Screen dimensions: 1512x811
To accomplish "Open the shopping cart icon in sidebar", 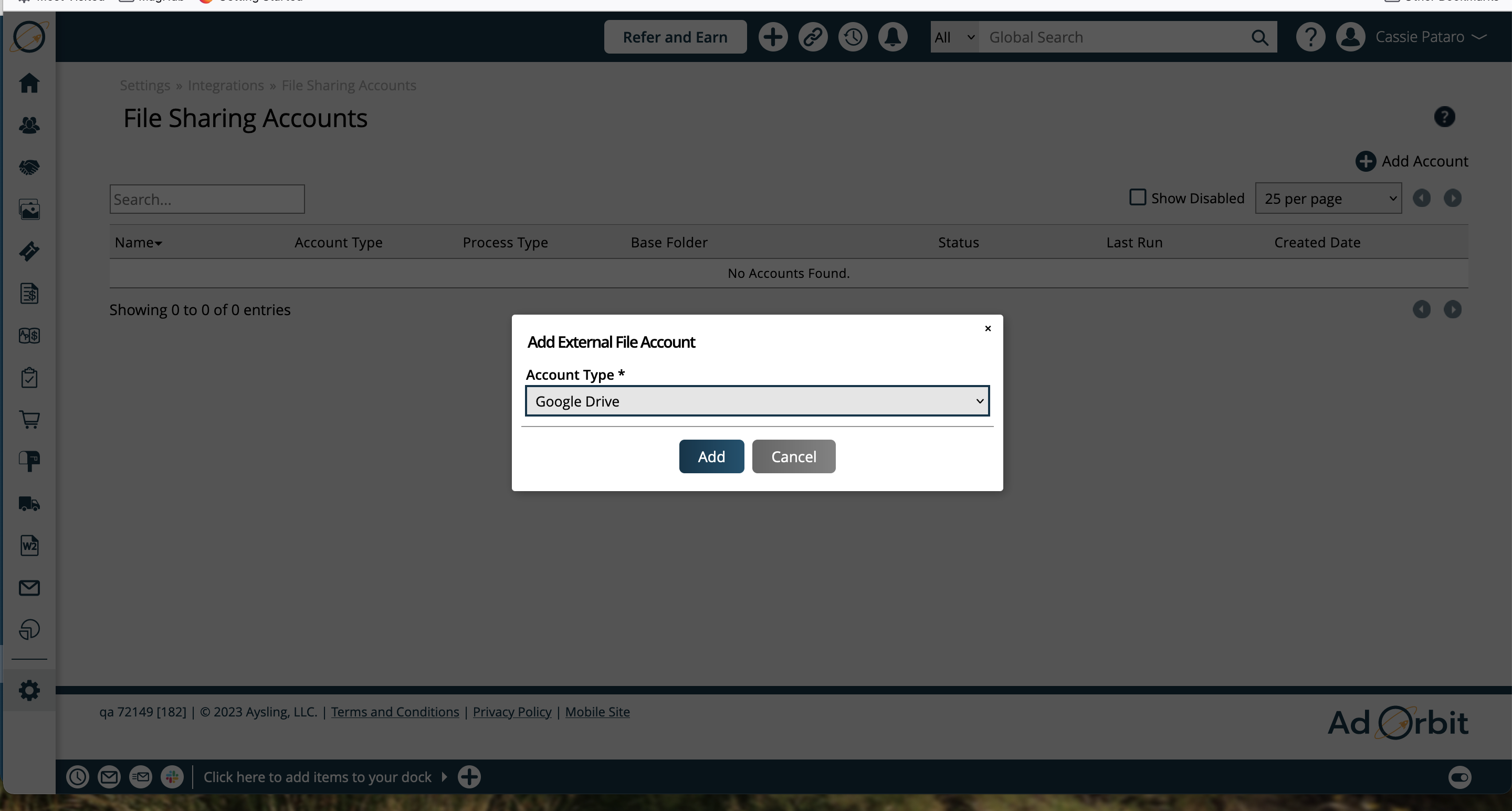I will [x=29, y=419].
